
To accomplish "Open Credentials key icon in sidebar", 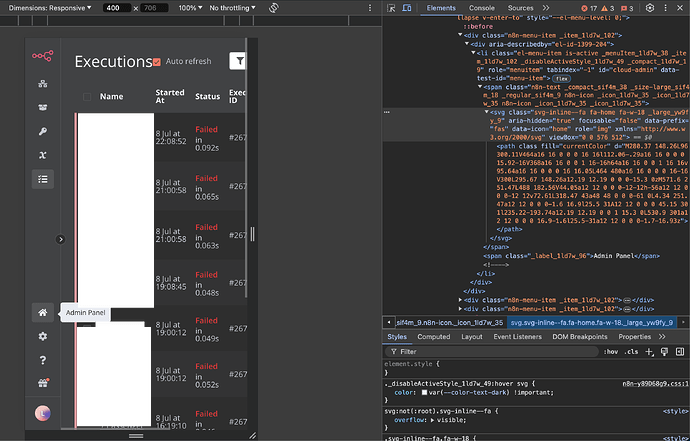I will 43,131.
